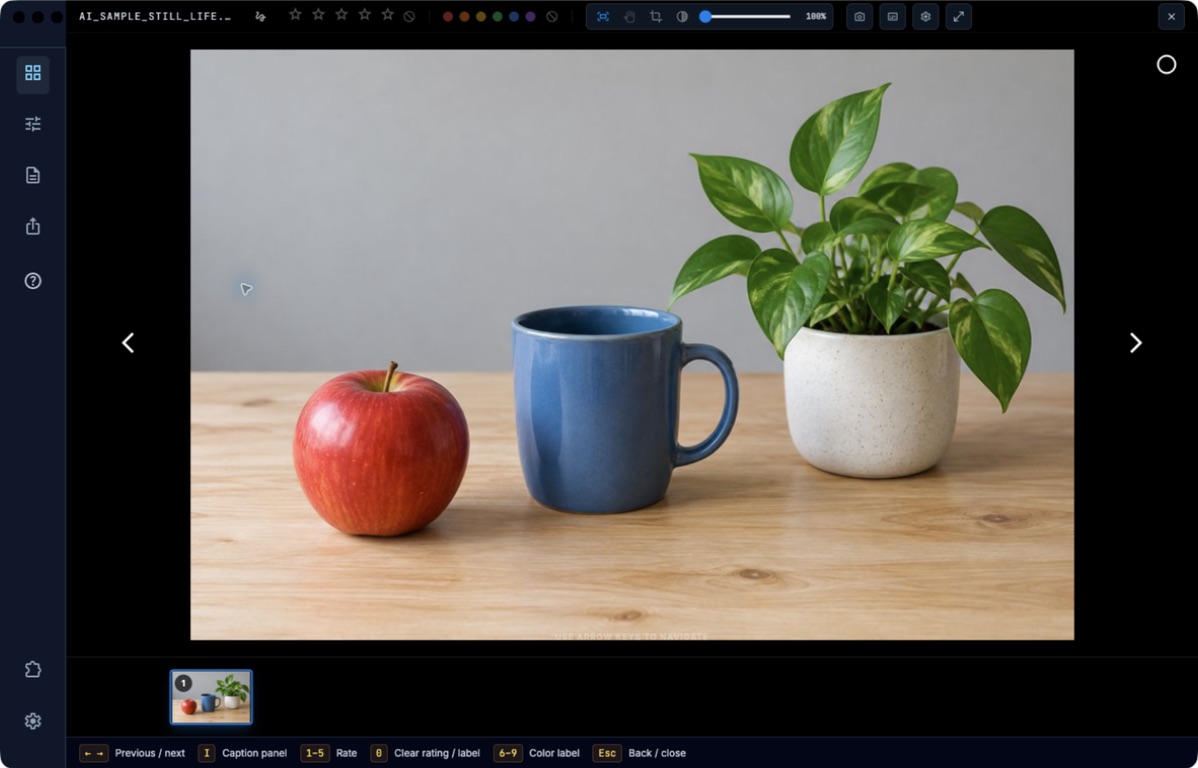The image size is (1198, 768).
Task: Apply the yellow color label
Action: pos(481,16)
